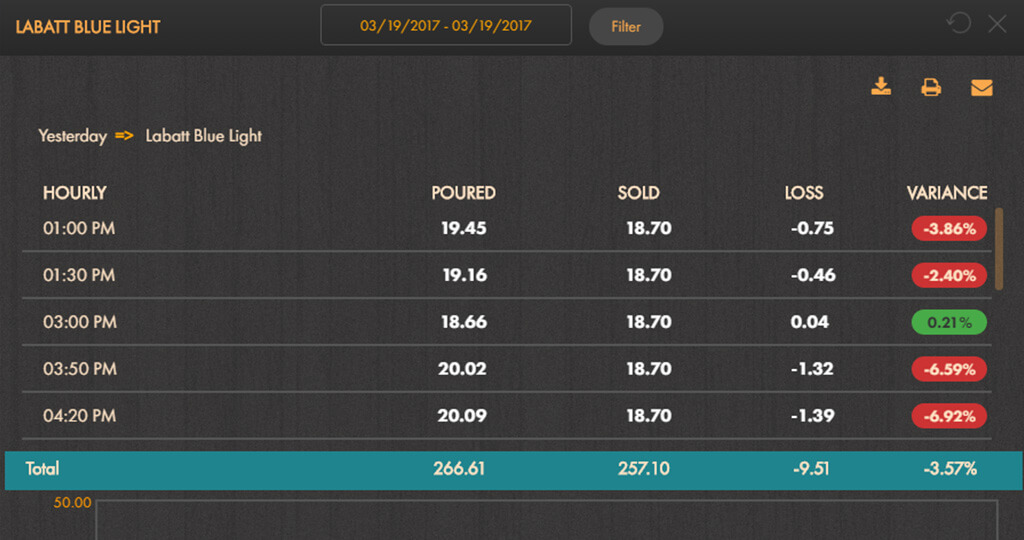Click the green 0.21% variance badge

pos(949,322)
